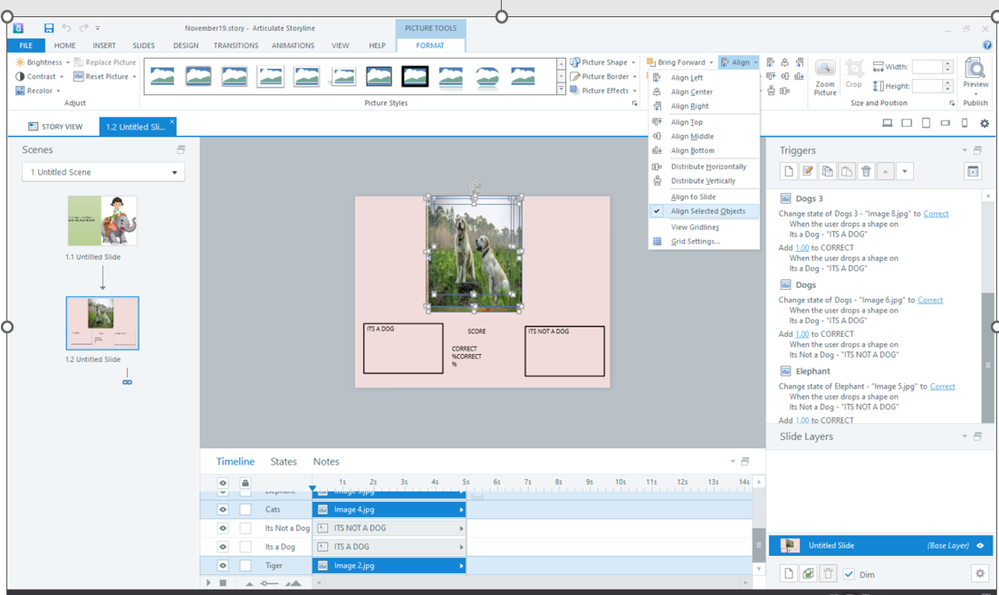Select the thick black frame picture style
This screenshot has height=595, width=999.
[x=415, y=76]
